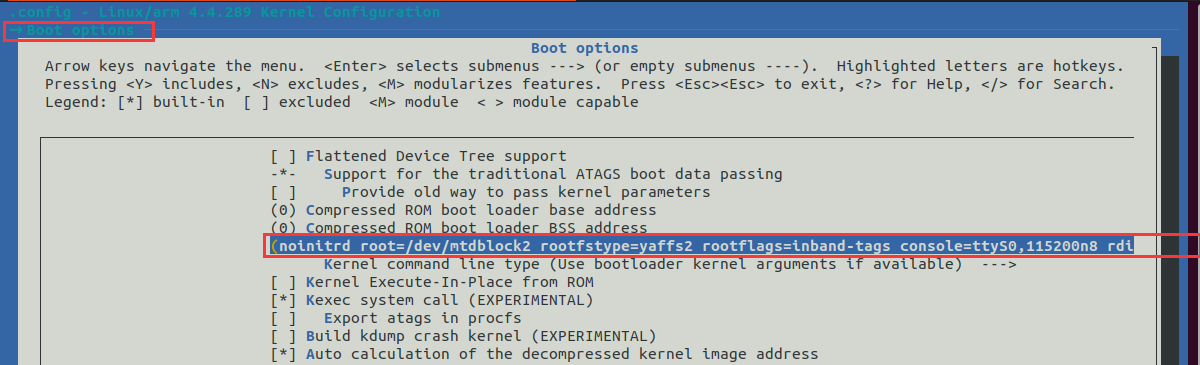Toggle Provide old way to pass kernel parameters
The width and height of the screenshot is (1200, 365).
point(283,192)
